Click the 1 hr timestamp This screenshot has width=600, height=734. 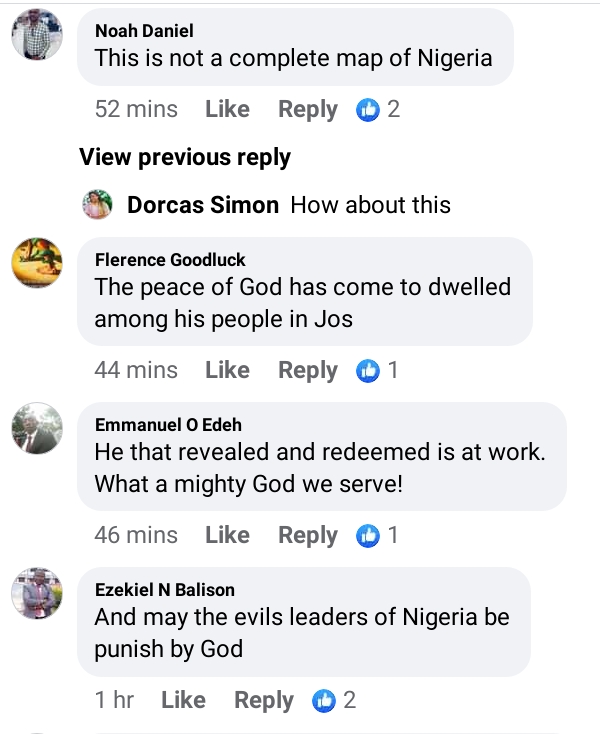114,701
